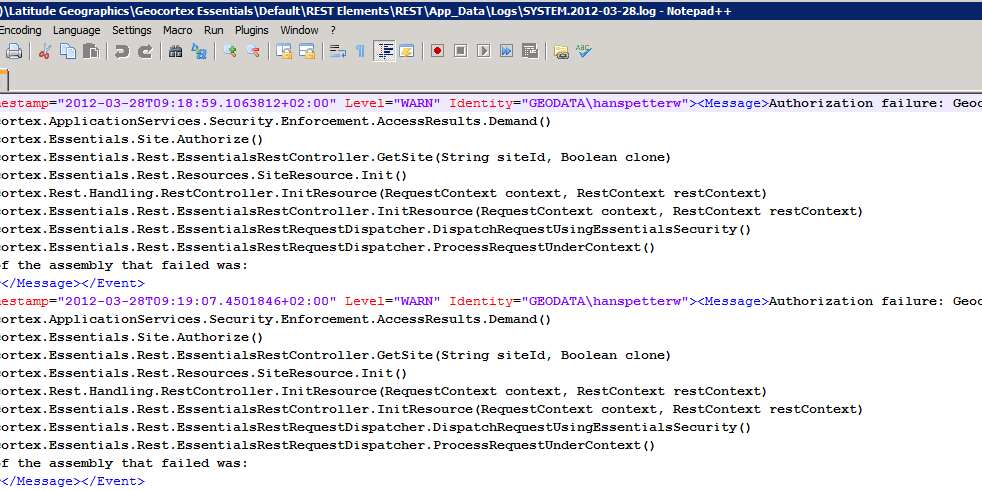This screenshot has height=491, width=982.
Task: Click second EssentialsRestController.InitResource line
Action: tap(432, 410)
